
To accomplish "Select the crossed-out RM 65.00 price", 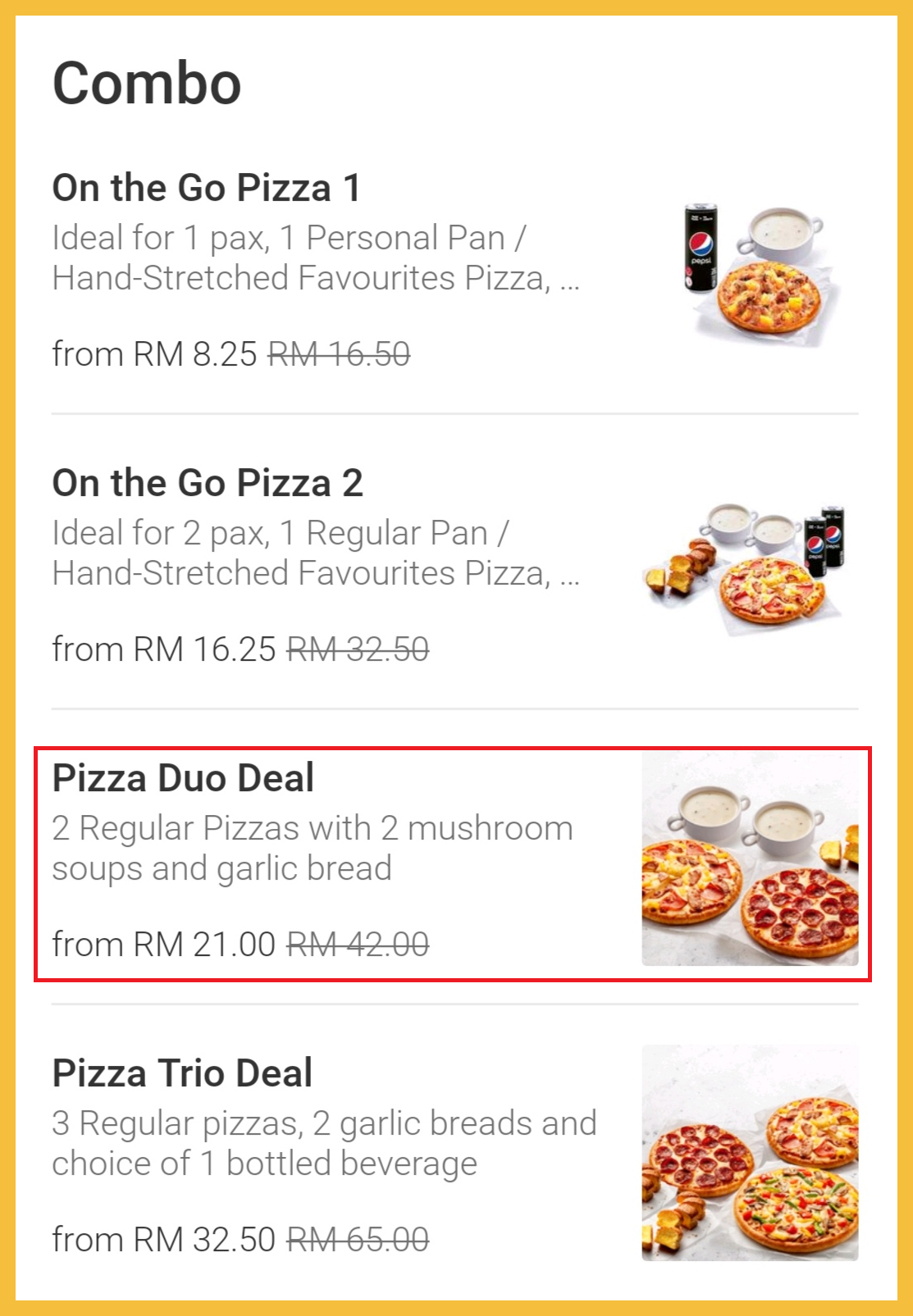I will pos(358,1240).
